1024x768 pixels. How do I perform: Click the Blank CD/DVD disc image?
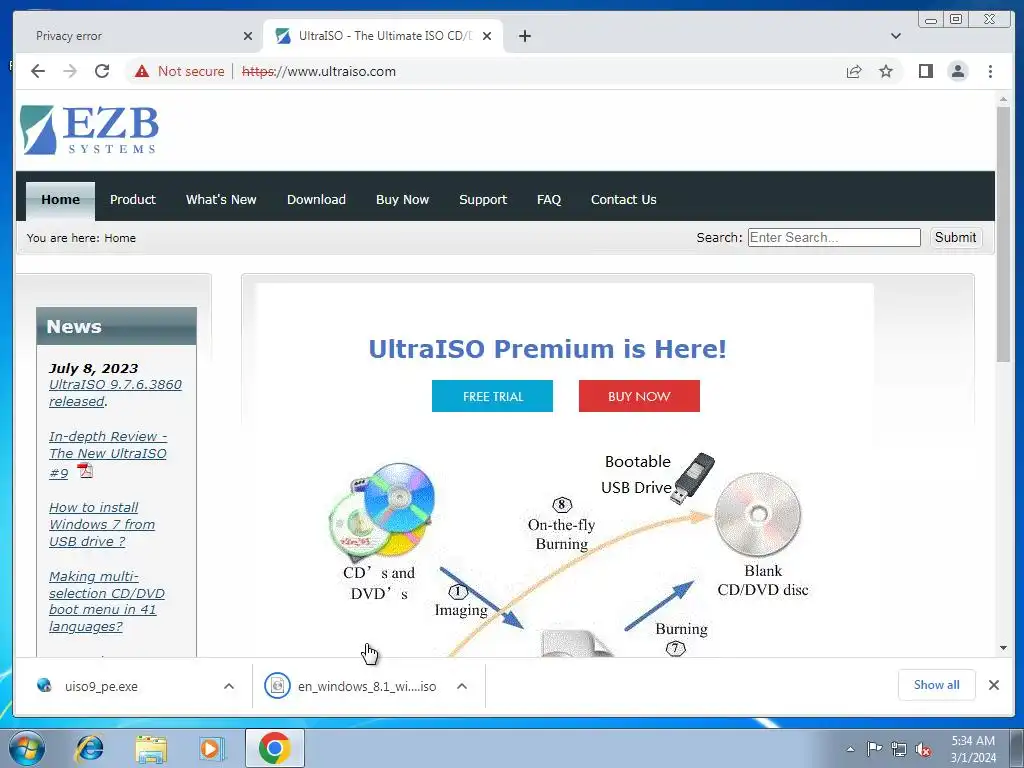pyautogui.click(x=758, y=515)
